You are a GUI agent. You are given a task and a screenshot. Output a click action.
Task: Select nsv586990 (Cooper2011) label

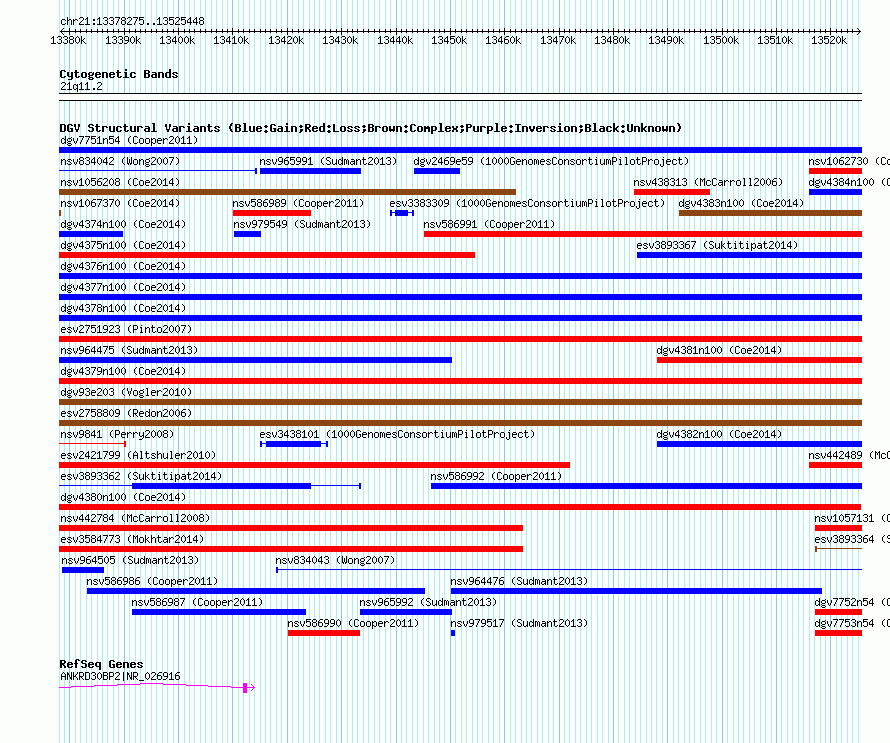[353, 623]
